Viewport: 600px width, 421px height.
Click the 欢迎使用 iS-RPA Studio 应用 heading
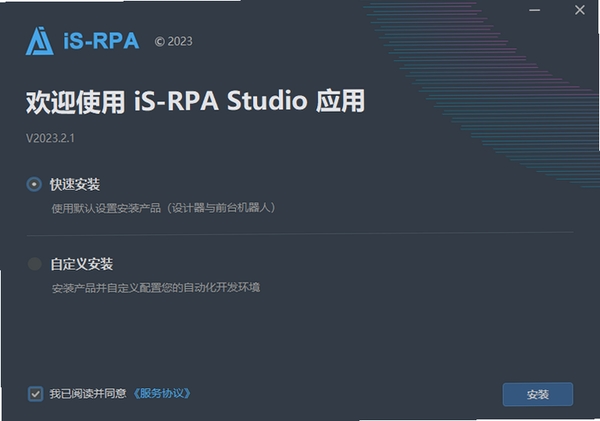tap(195, 102)
